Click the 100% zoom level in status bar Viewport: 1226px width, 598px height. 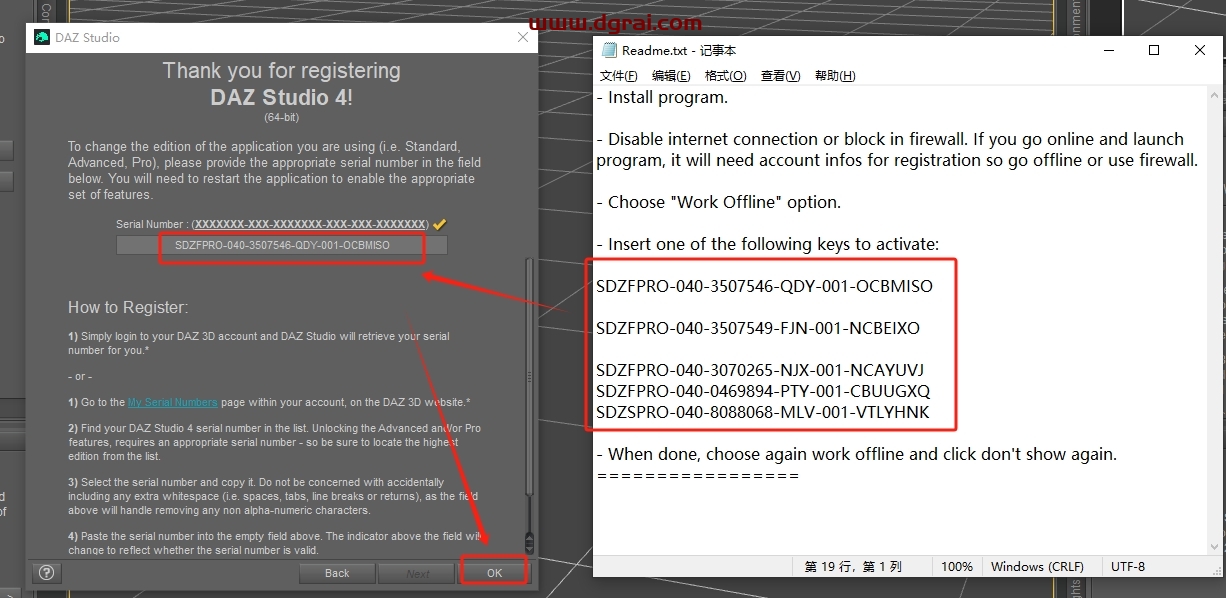(956, 567)
